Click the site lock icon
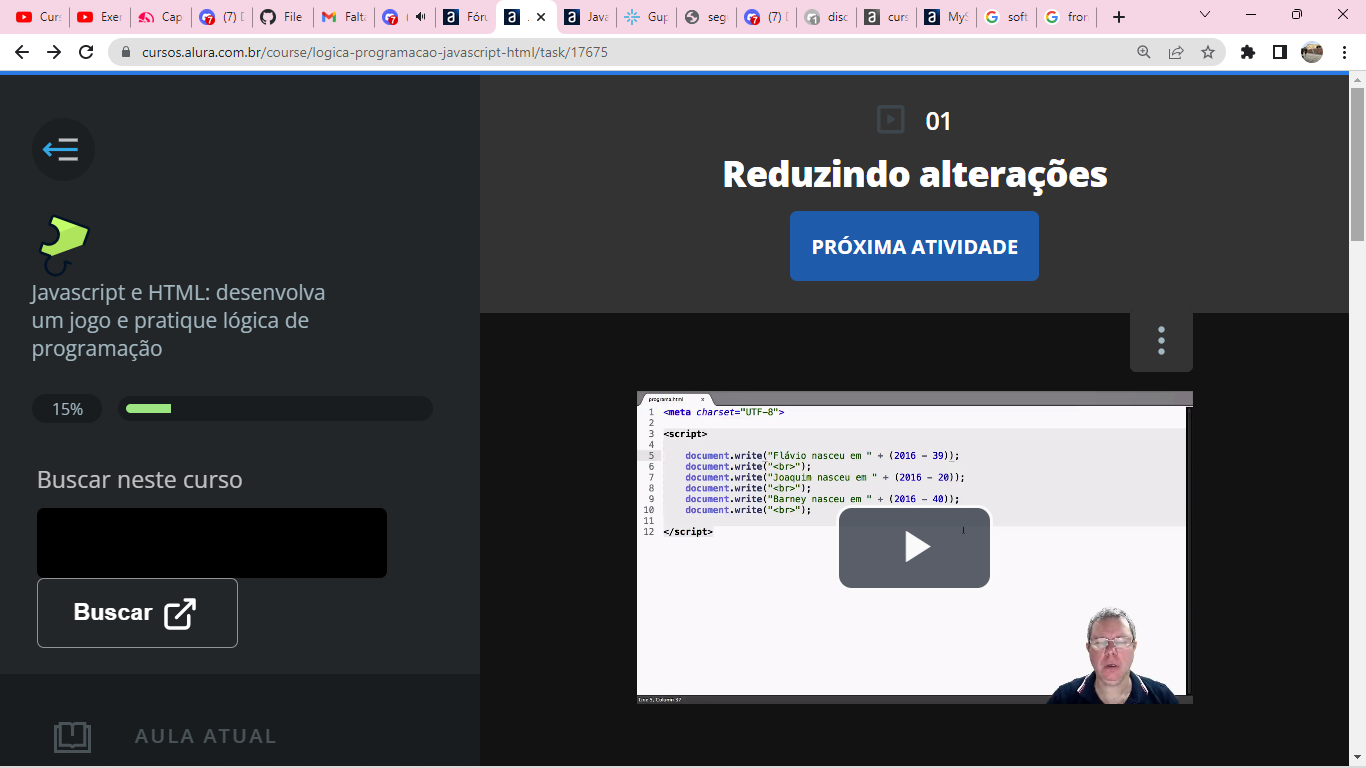Screen dimensions: 1366x768 coord(126,52)
